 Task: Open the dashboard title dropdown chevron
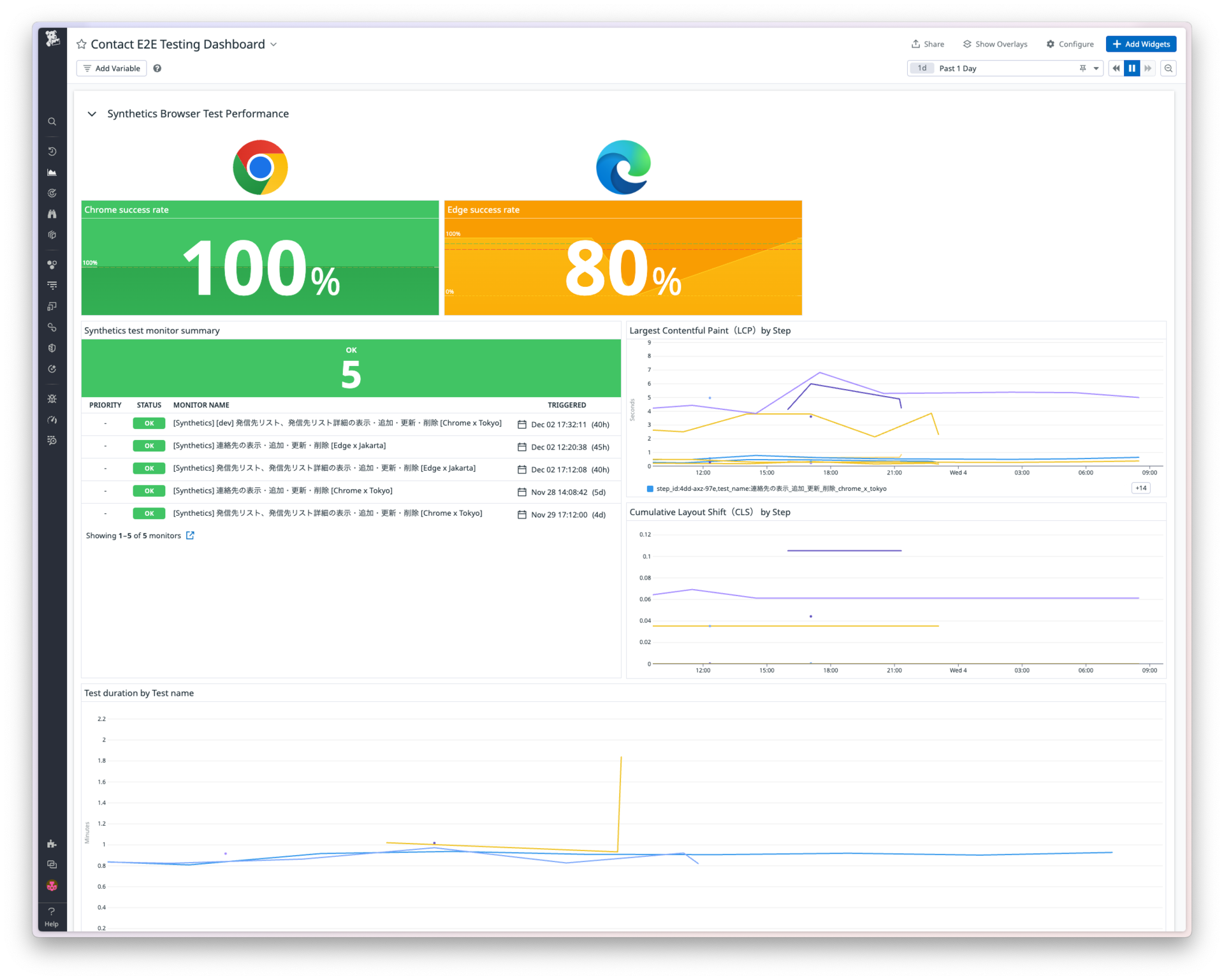[274, 44]
